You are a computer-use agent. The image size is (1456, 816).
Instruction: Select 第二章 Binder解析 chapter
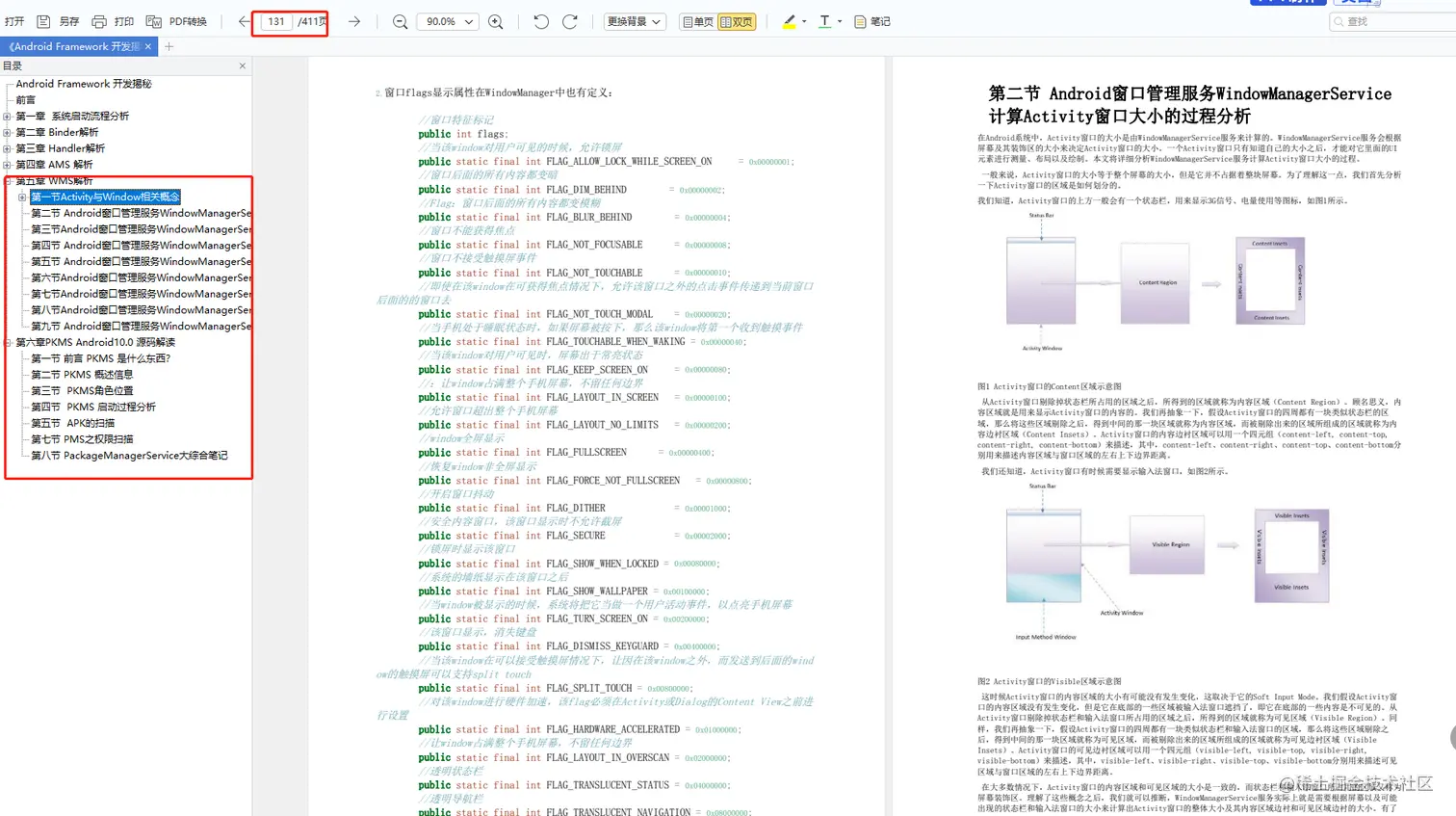click(x=57, y=133)
